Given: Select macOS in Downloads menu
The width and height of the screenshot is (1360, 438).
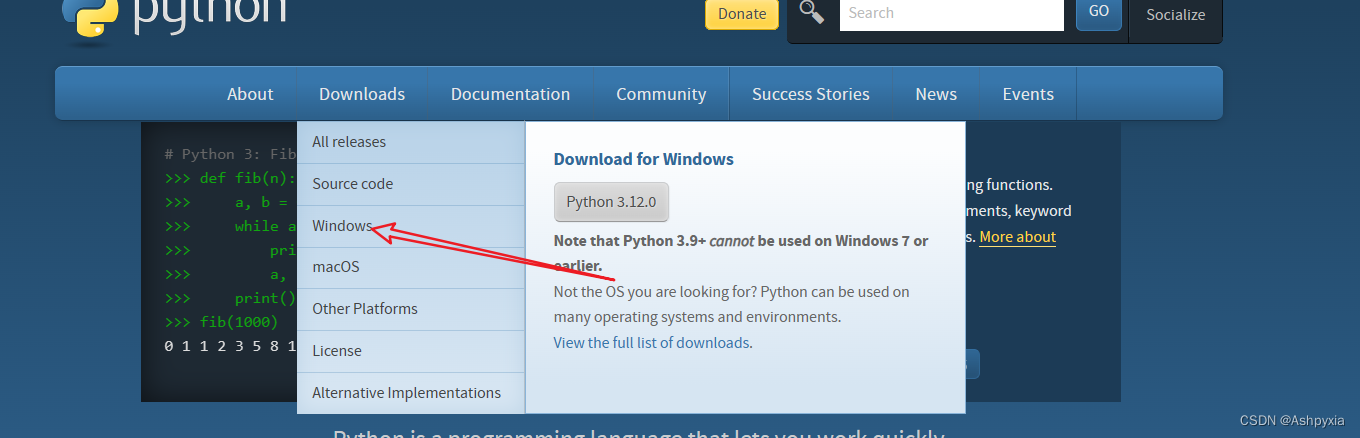Looking at the screenshot, I should point(411,267).
